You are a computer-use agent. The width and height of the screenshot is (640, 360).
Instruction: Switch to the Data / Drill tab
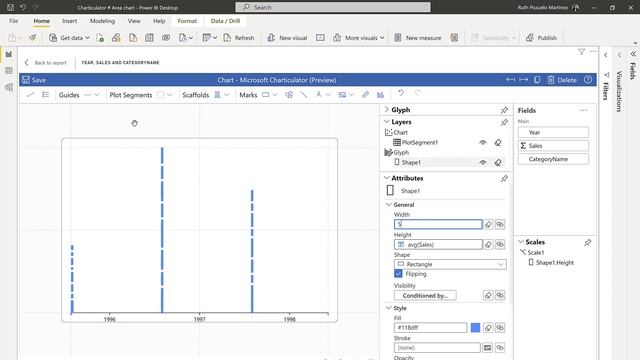225,21
